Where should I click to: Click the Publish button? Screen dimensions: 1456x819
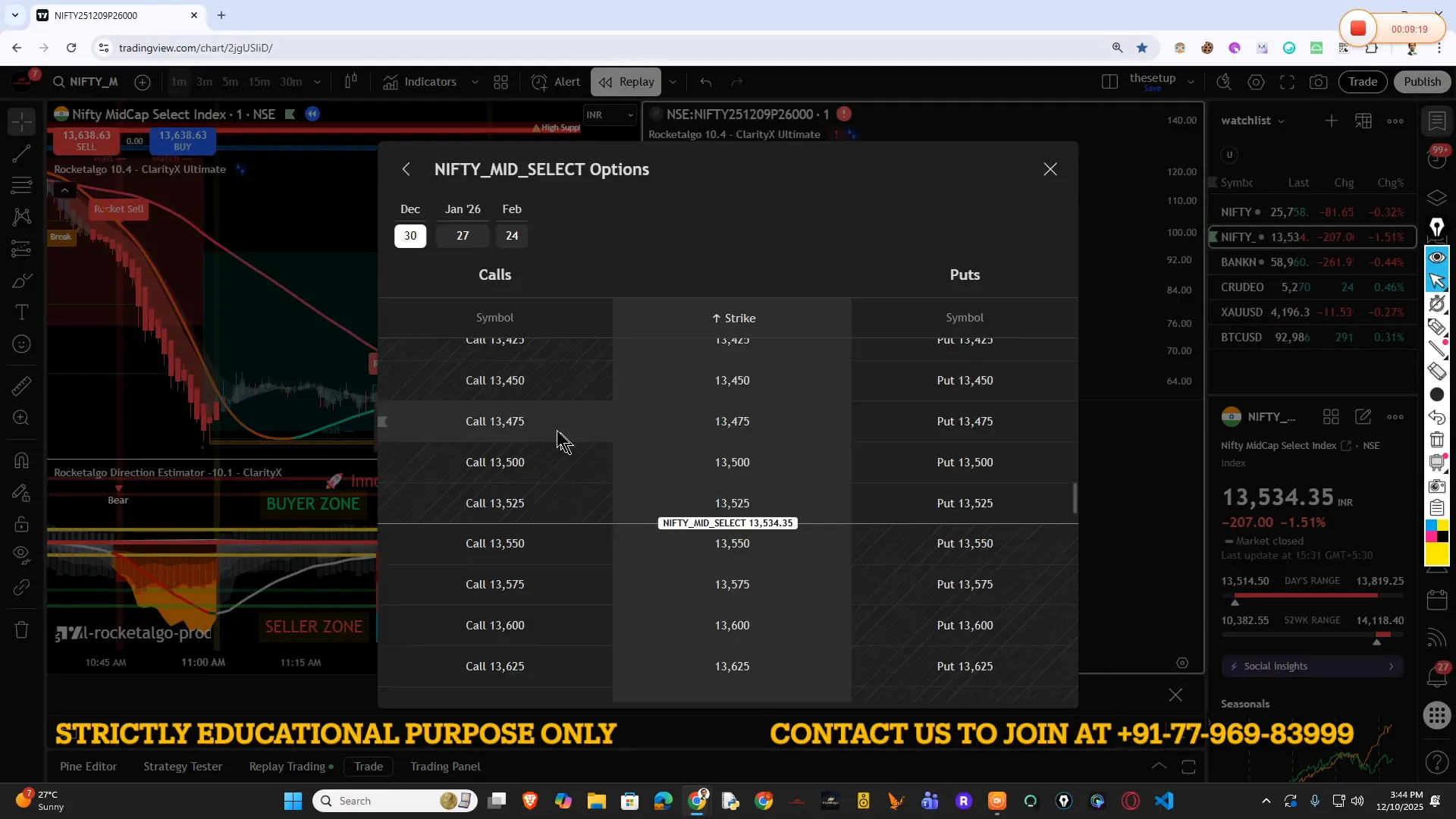tap(1423, 81)
